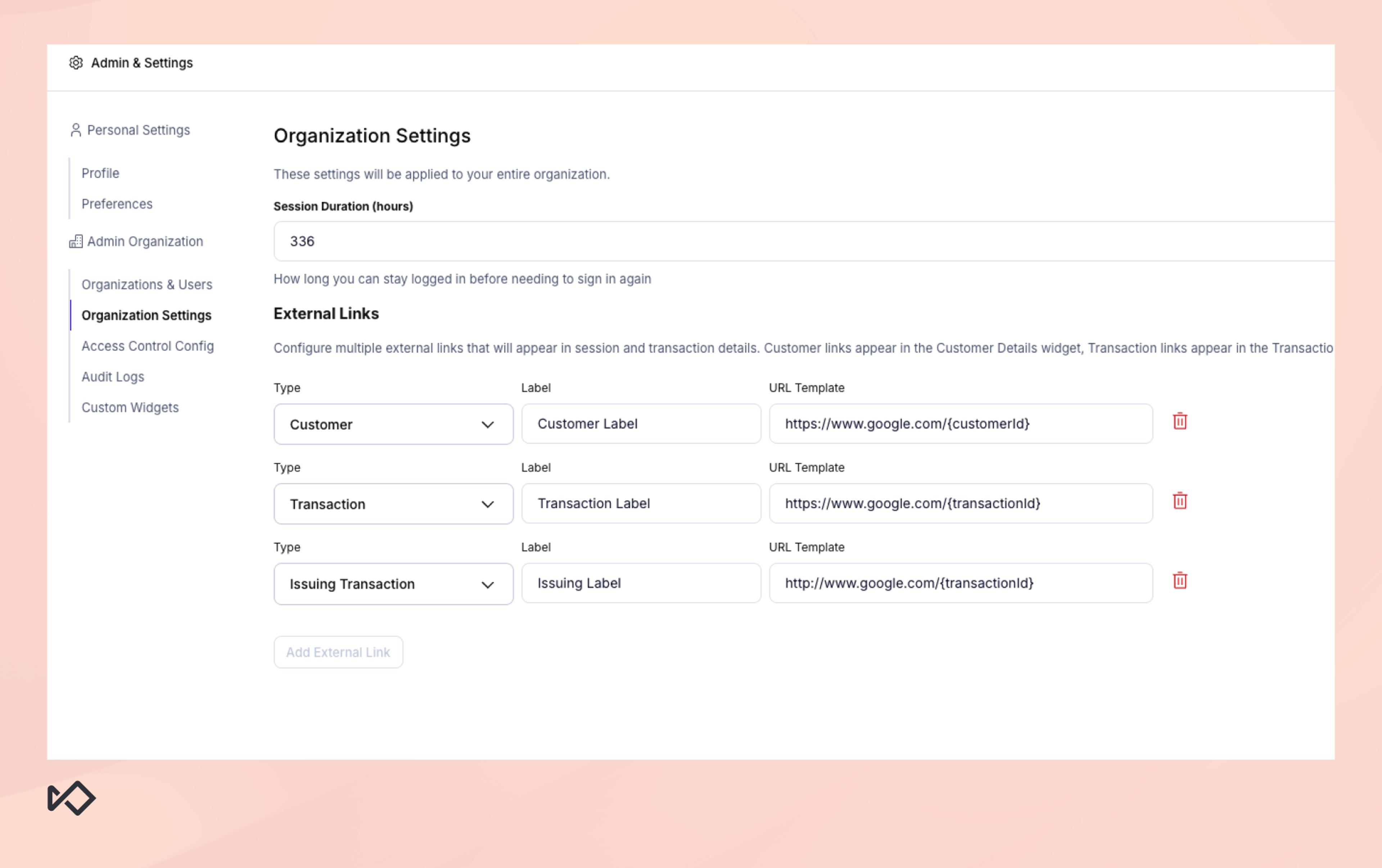This screenshot has width=1382, height=868.
Task: Click the Admin & Settings title text
Action: [x=142, y=63]
